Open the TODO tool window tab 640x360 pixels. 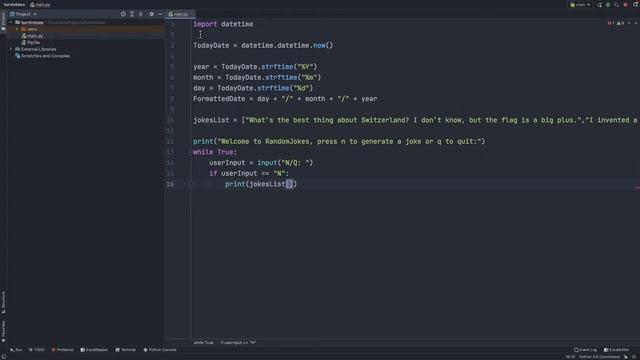(x=37, y=350)
